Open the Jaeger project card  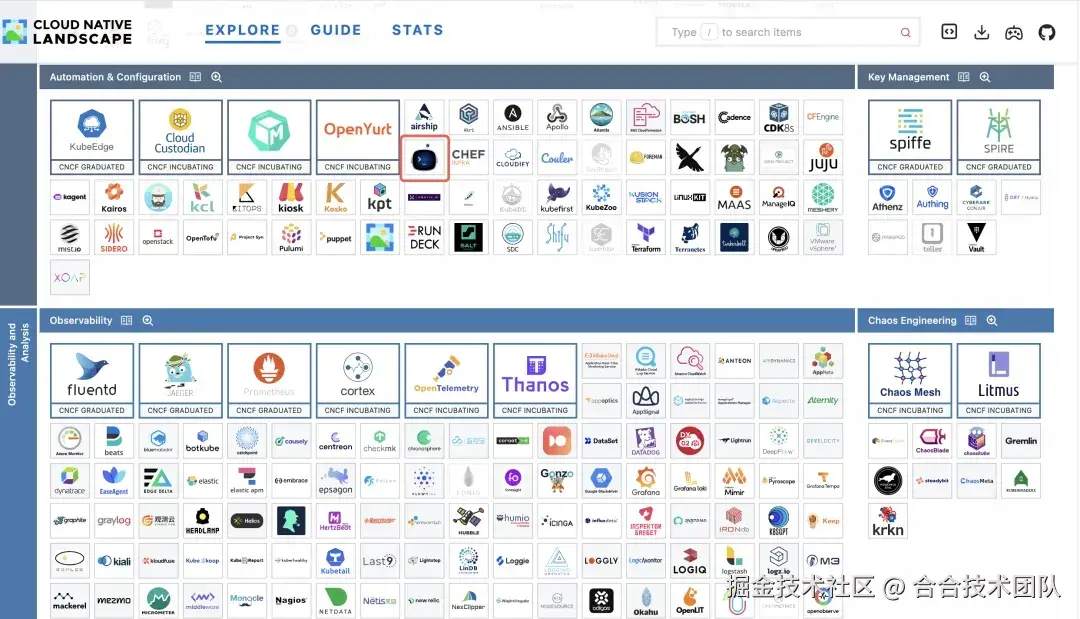tap(180, 380)
